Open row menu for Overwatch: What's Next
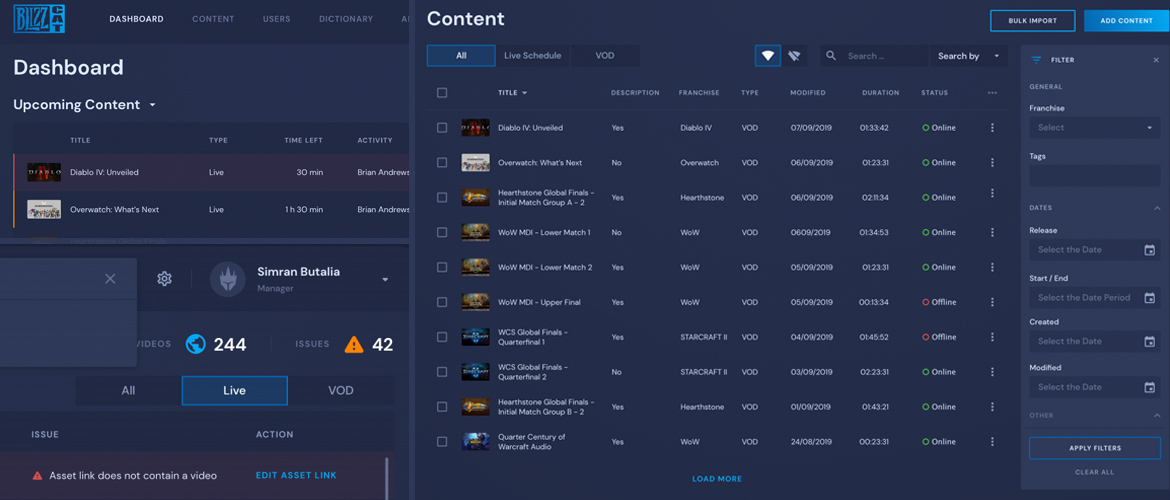The width and height of the screenshot is (1170, 500). coord(992,163)
